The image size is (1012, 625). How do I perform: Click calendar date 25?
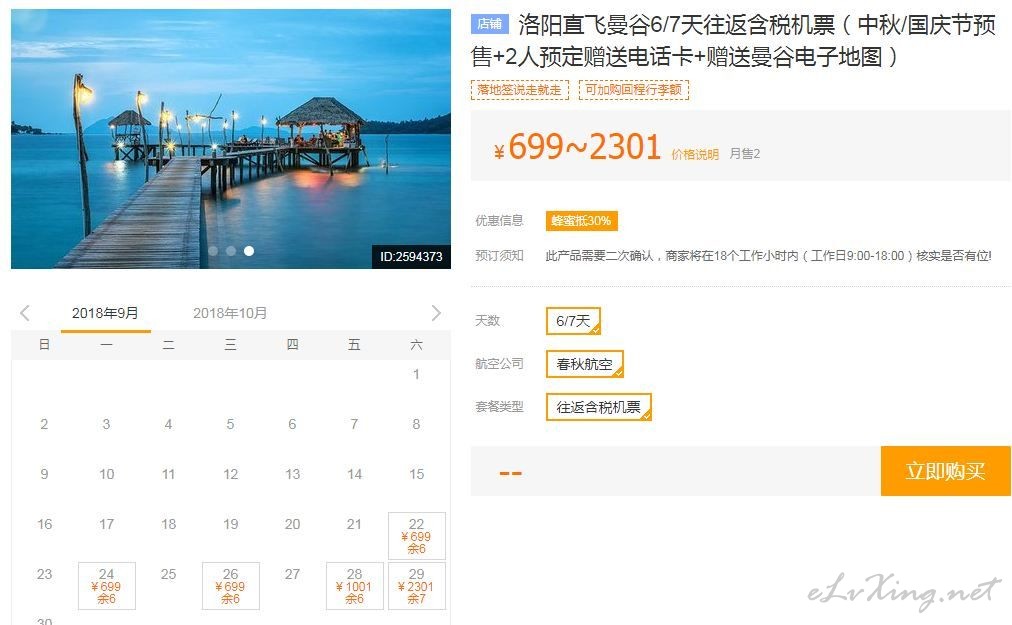point(168,574)
